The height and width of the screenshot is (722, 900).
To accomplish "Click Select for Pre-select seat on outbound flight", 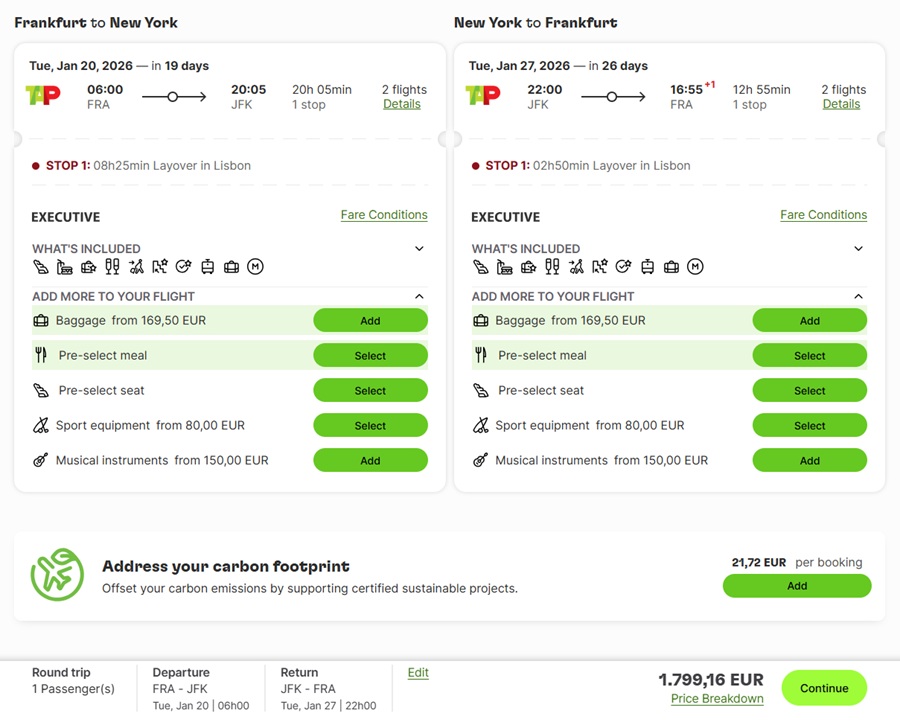I will pyautogui.click(x=370, y=390).
